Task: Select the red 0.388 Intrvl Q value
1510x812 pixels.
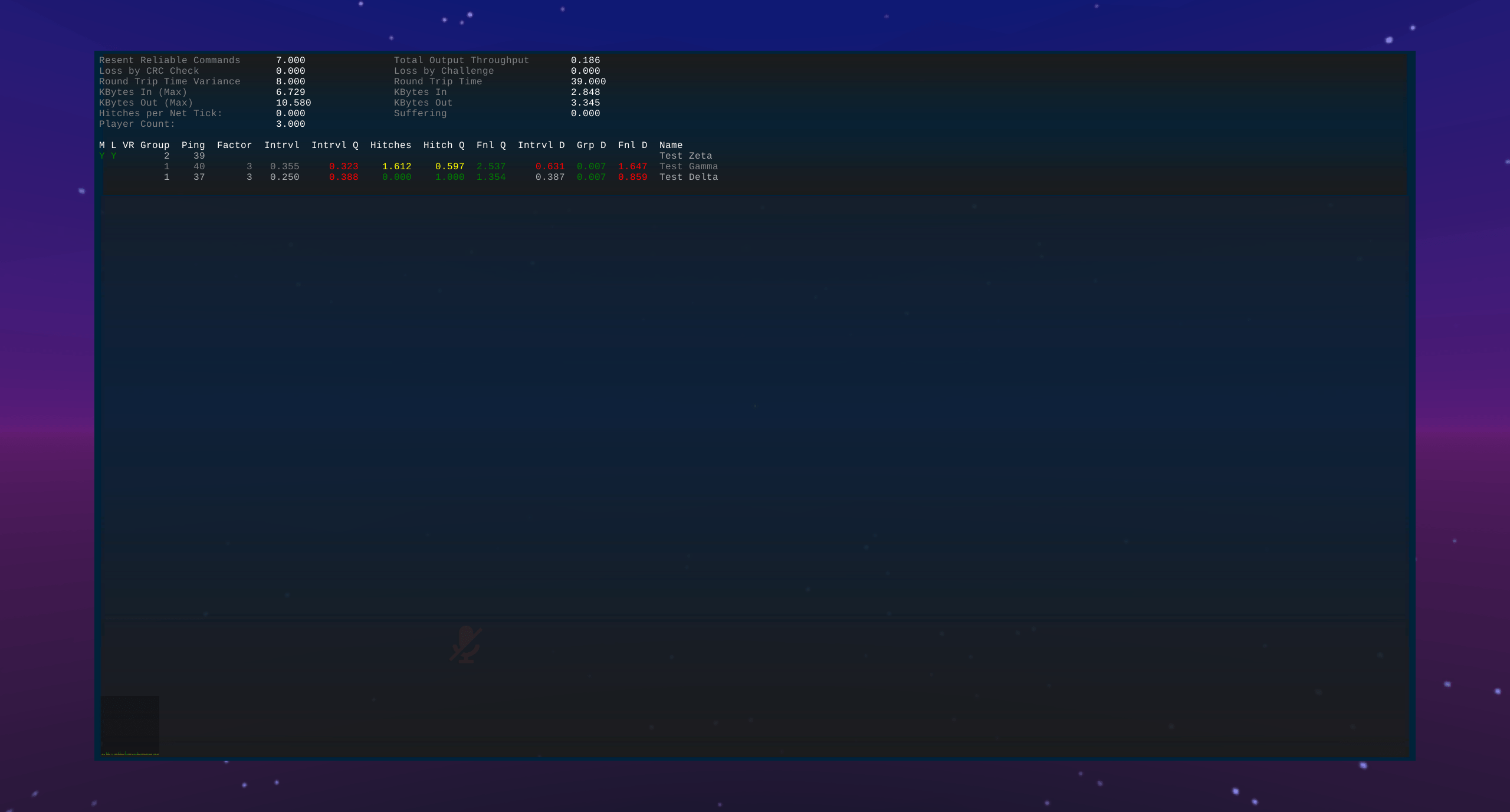Action: click(x=344, y=177)
